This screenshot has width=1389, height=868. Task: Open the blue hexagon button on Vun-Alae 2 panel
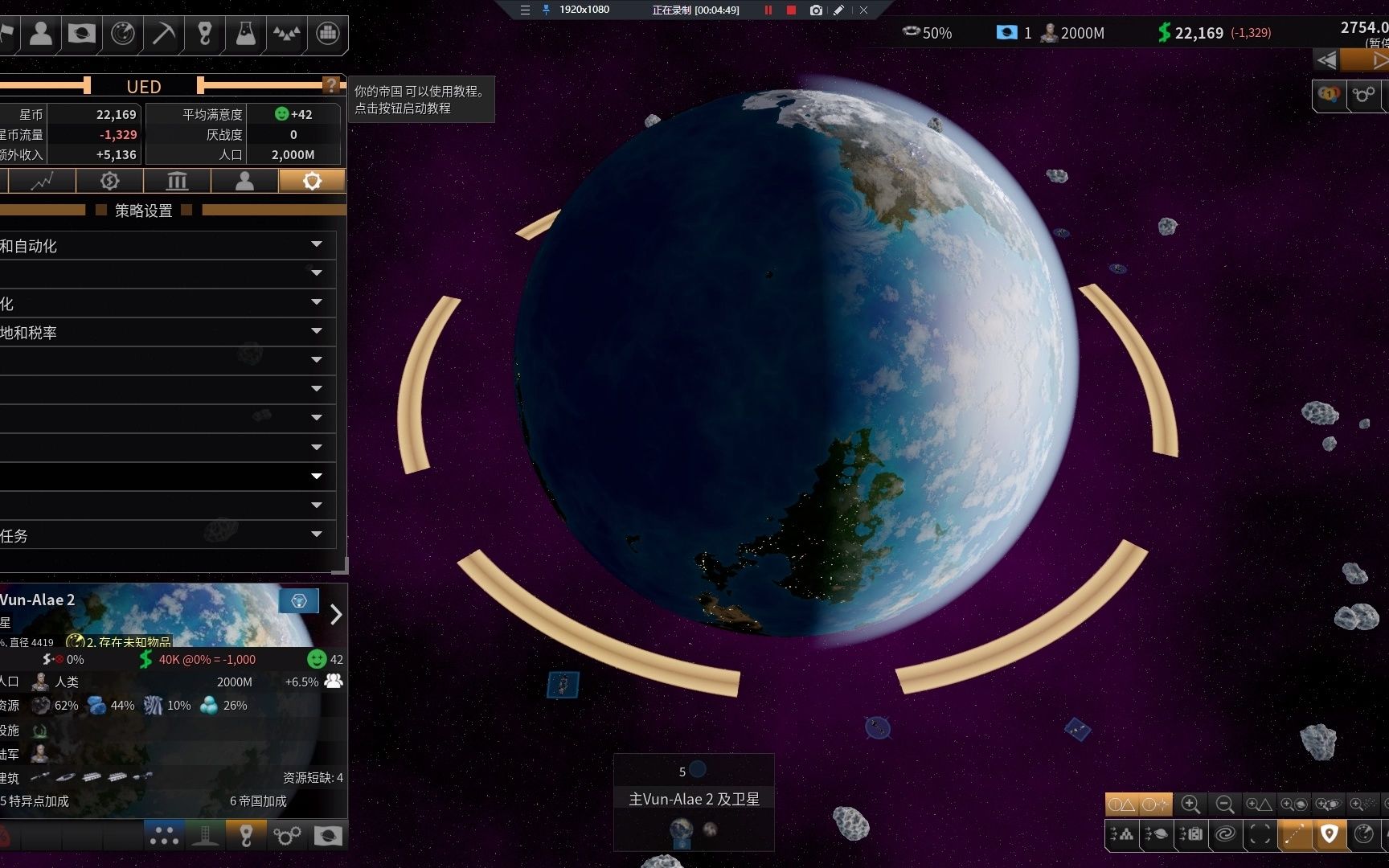click(298, 601)
